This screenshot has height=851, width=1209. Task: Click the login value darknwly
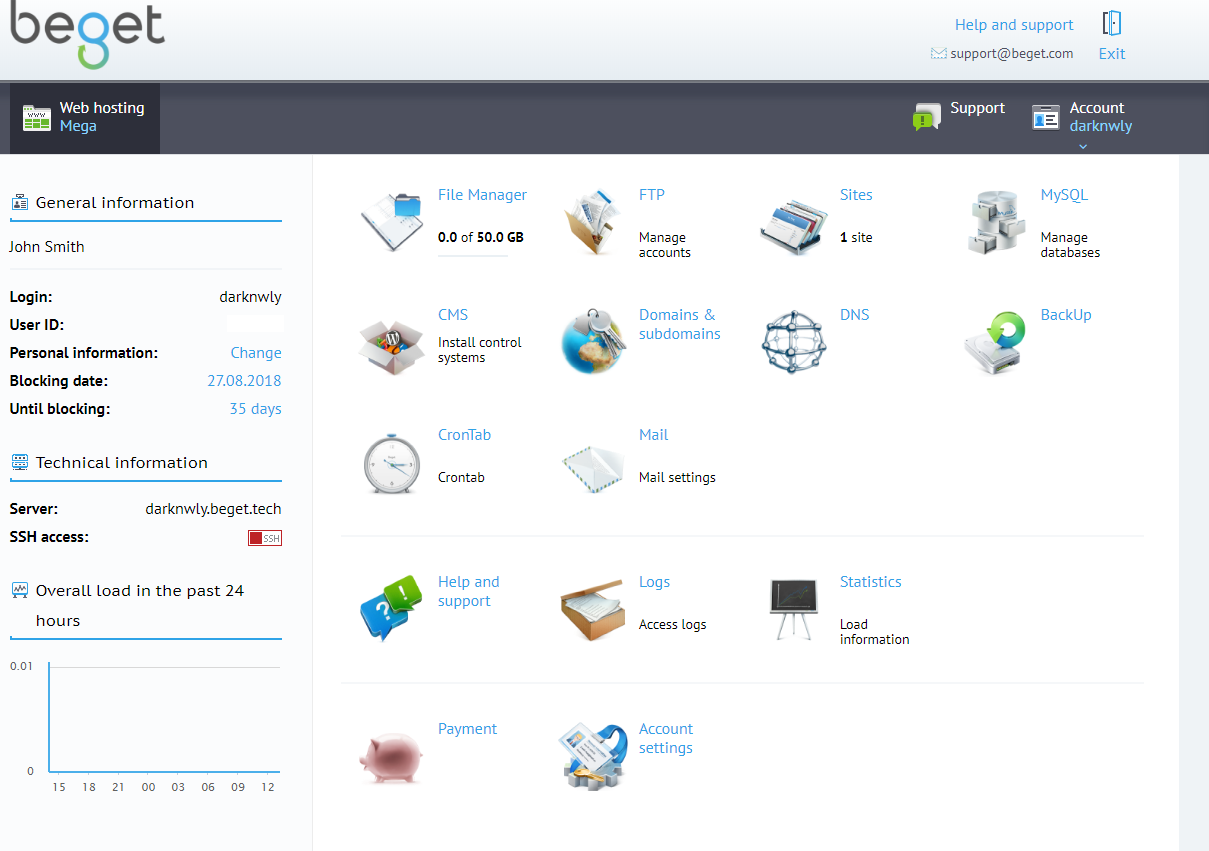(x=250, y=297)
